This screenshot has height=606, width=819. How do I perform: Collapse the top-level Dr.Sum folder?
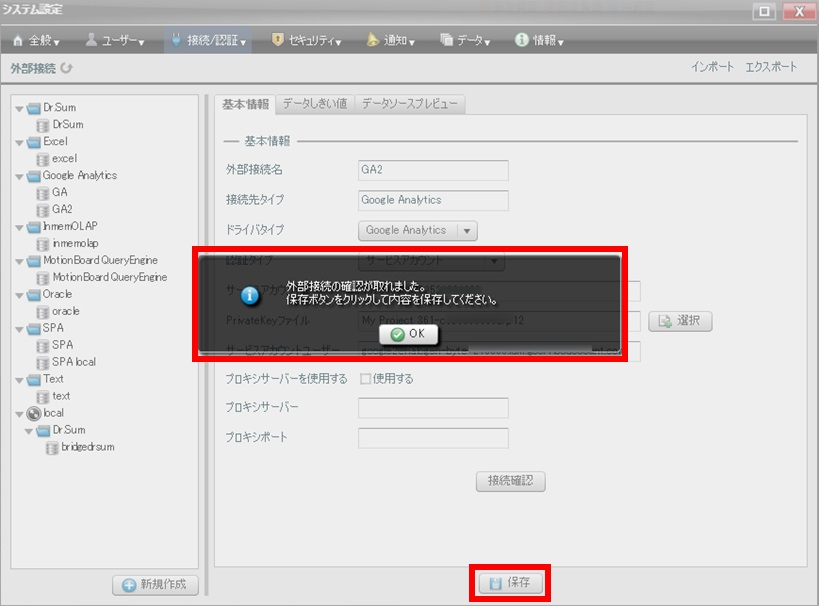(x=19, y=109)
